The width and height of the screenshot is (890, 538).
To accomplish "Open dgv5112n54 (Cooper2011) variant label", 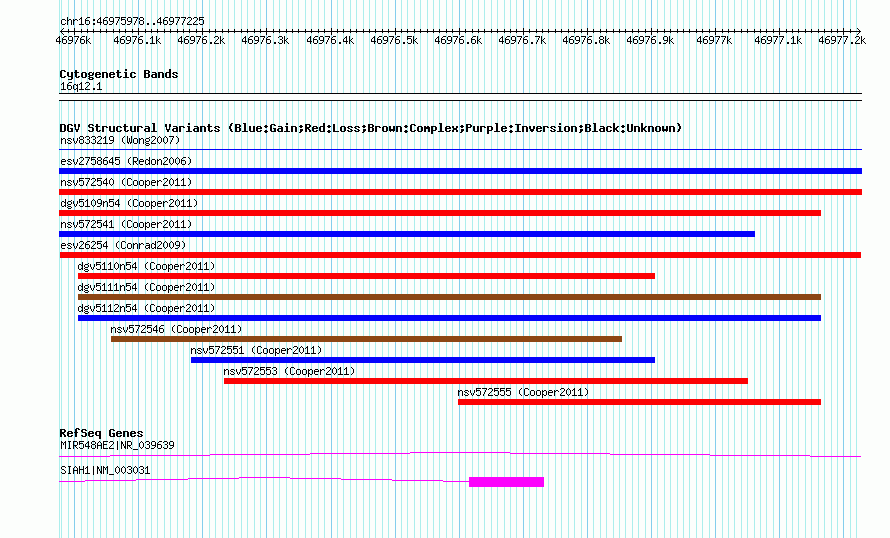I will coord(146,308).
